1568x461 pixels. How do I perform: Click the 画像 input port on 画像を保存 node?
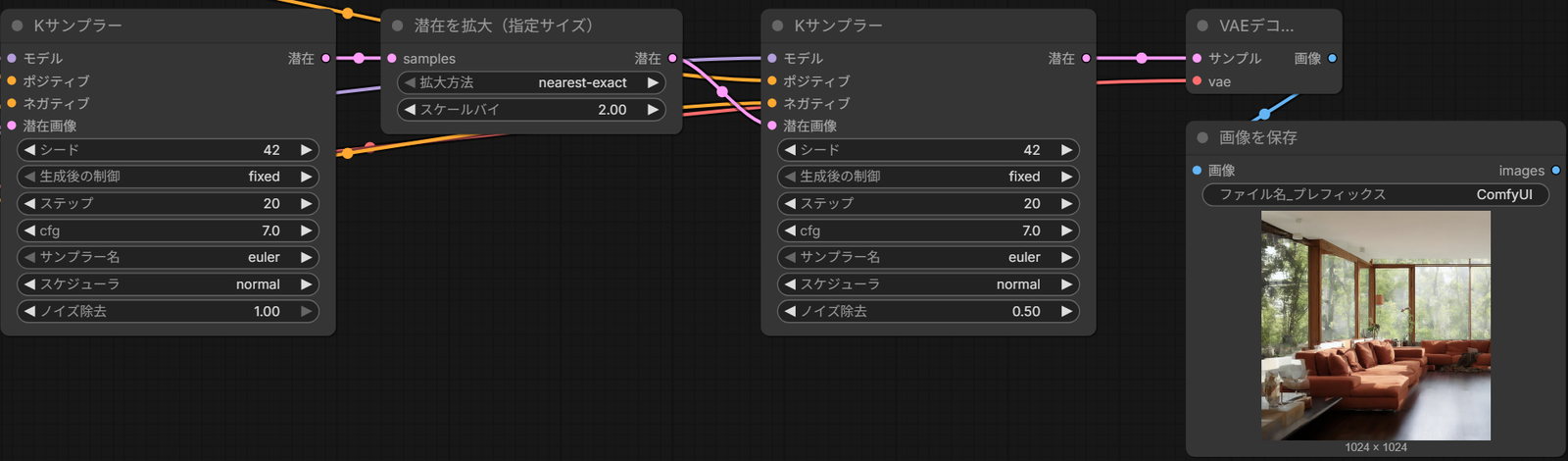click(1198, 171)
